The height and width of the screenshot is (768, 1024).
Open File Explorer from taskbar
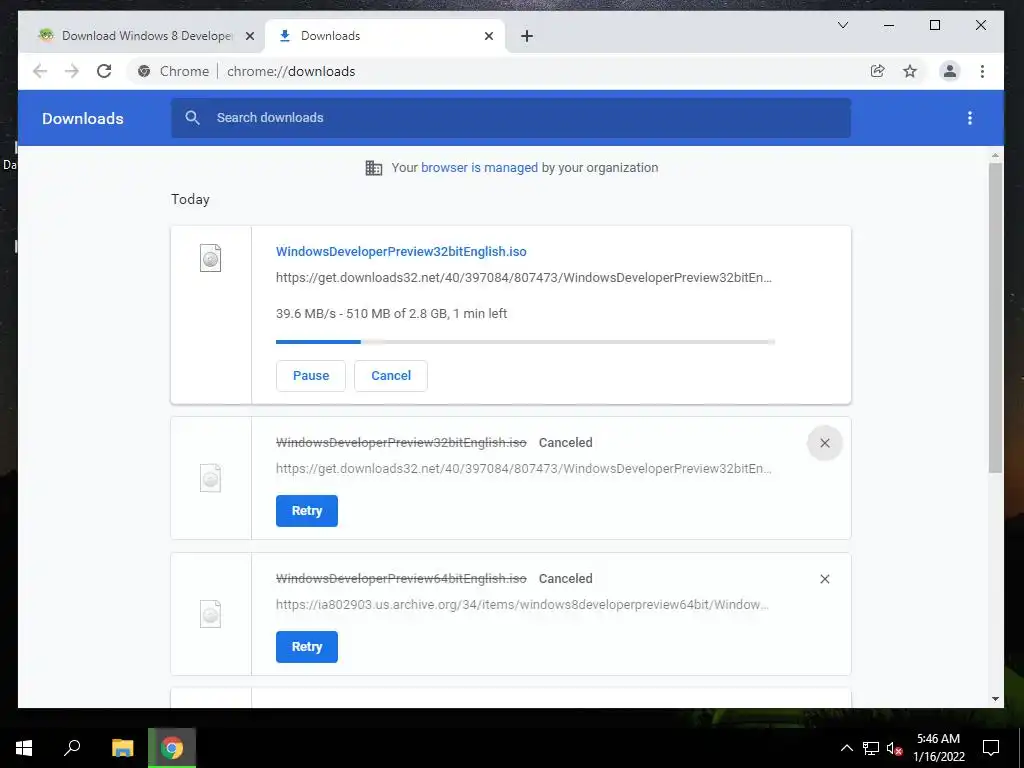122,748
